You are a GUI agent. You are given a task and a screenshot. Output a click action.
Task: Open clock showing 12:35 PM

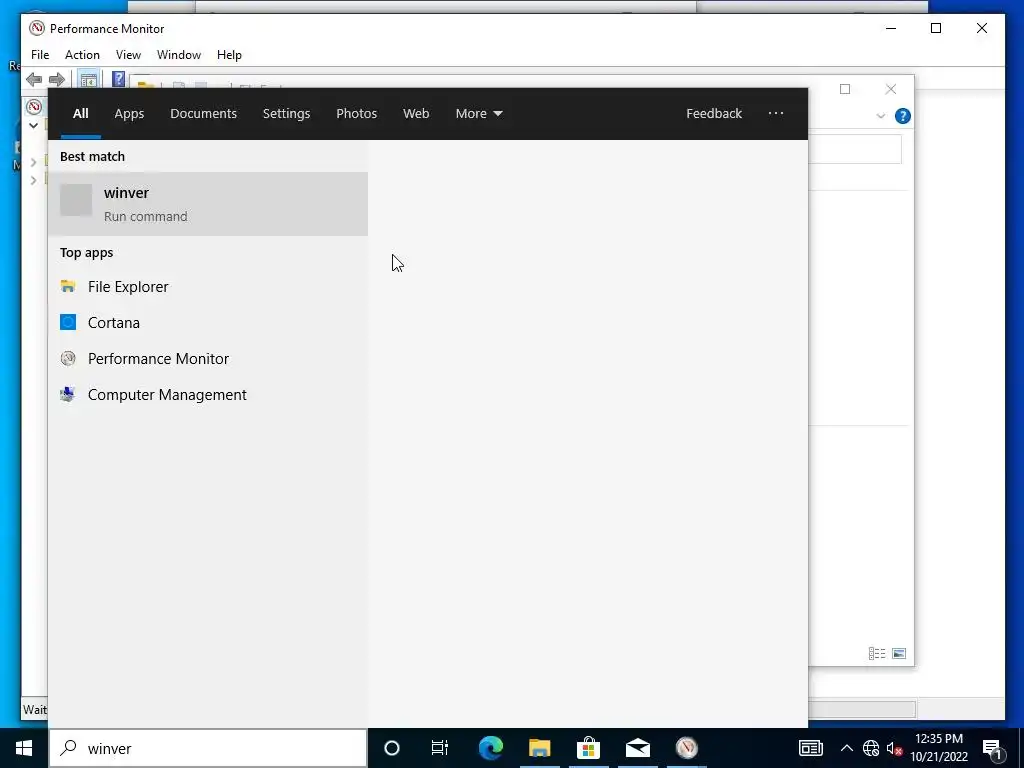click(x=939, y=748)
